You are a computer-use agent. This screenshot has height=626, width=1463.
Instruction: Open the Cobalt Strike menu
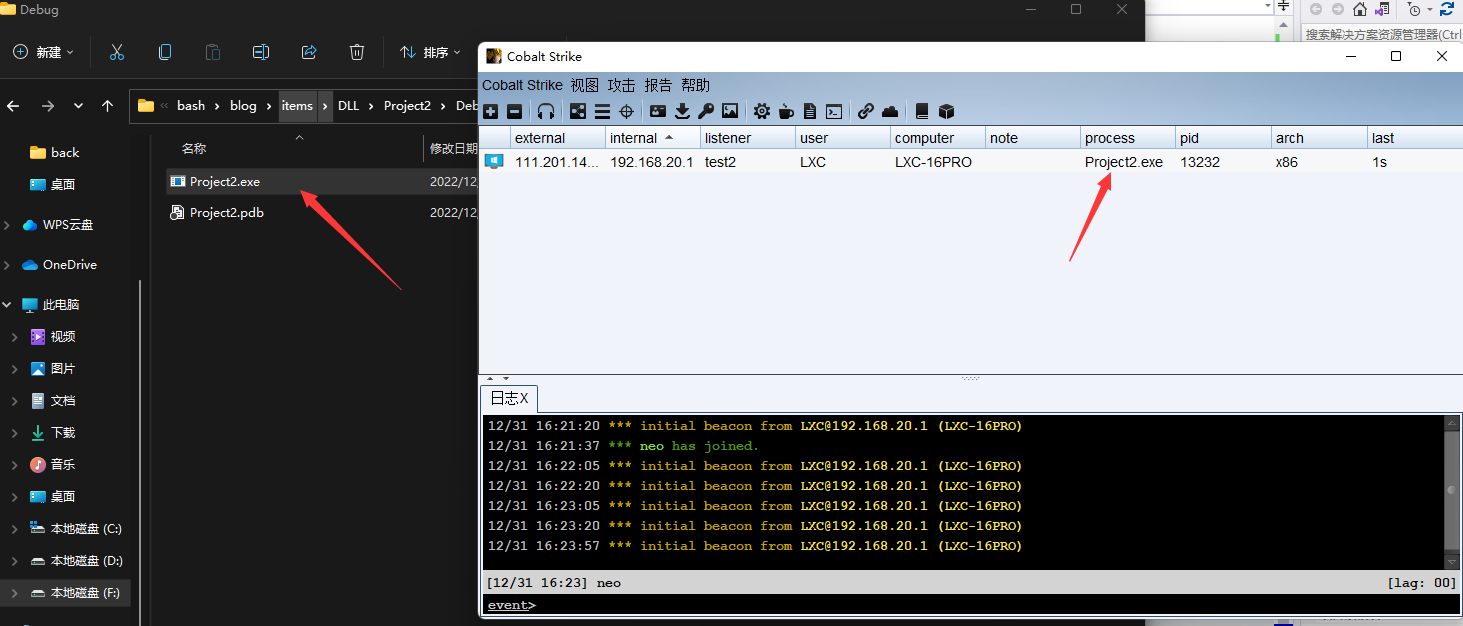(524, 85)
